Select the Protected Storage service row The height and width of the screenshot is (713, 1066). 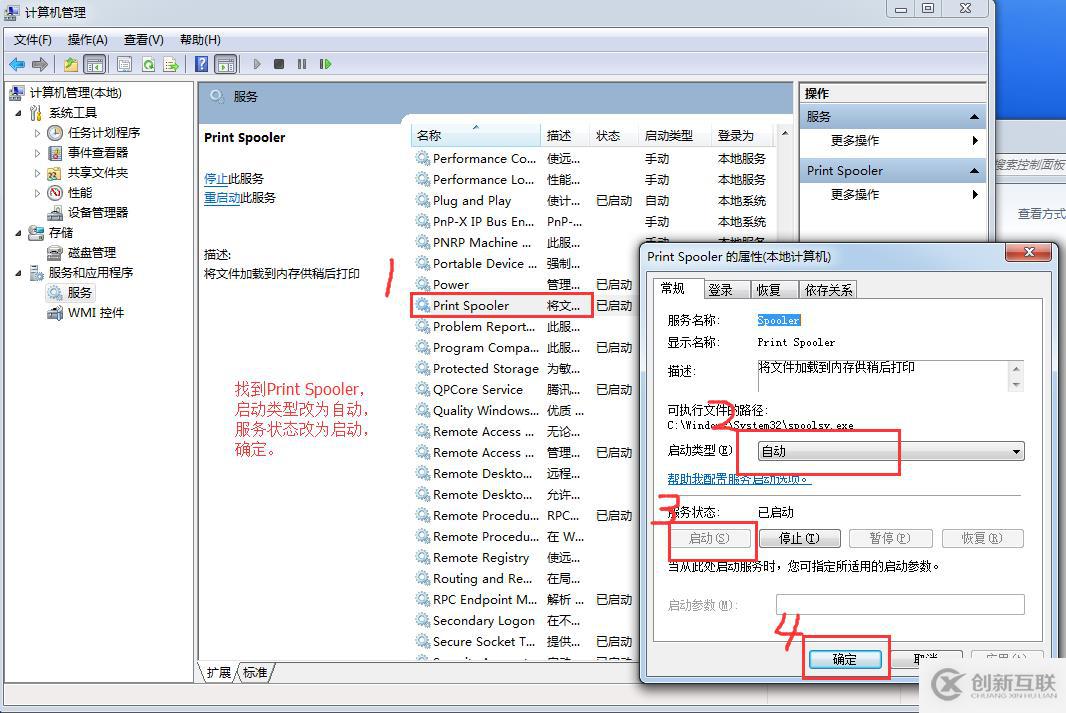click(x=526, y=368)
